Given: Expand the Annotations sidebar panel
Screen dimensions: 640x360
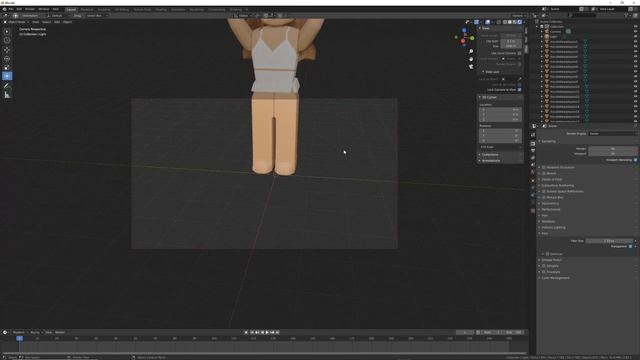Looking at the screenshot, I should 490,160.
